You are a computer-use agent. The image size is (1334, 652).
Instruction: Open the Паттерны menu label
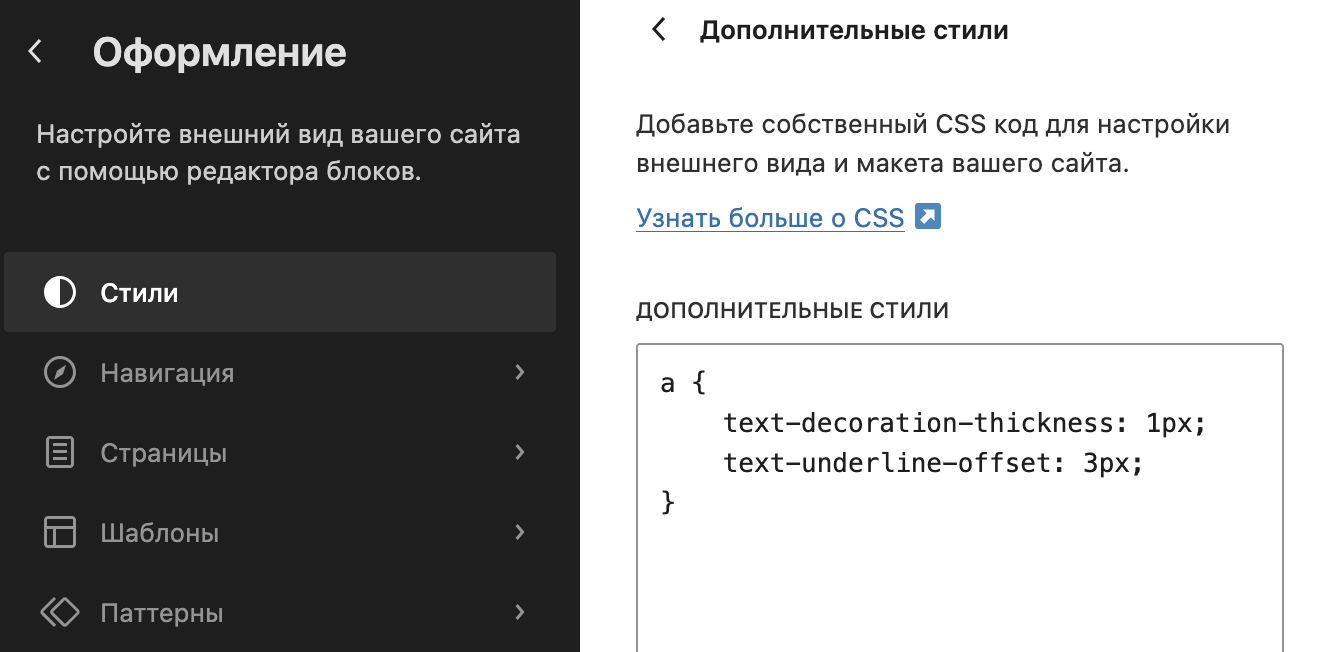[162, 612]
